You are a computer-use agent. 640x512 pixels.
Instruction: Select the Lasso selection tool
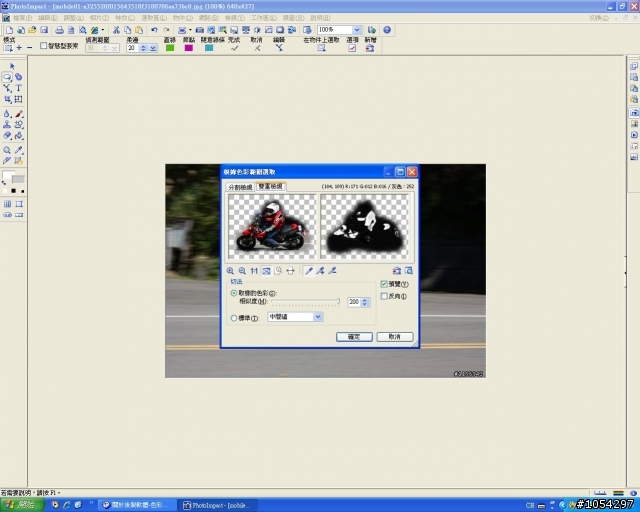click(7, 77)
